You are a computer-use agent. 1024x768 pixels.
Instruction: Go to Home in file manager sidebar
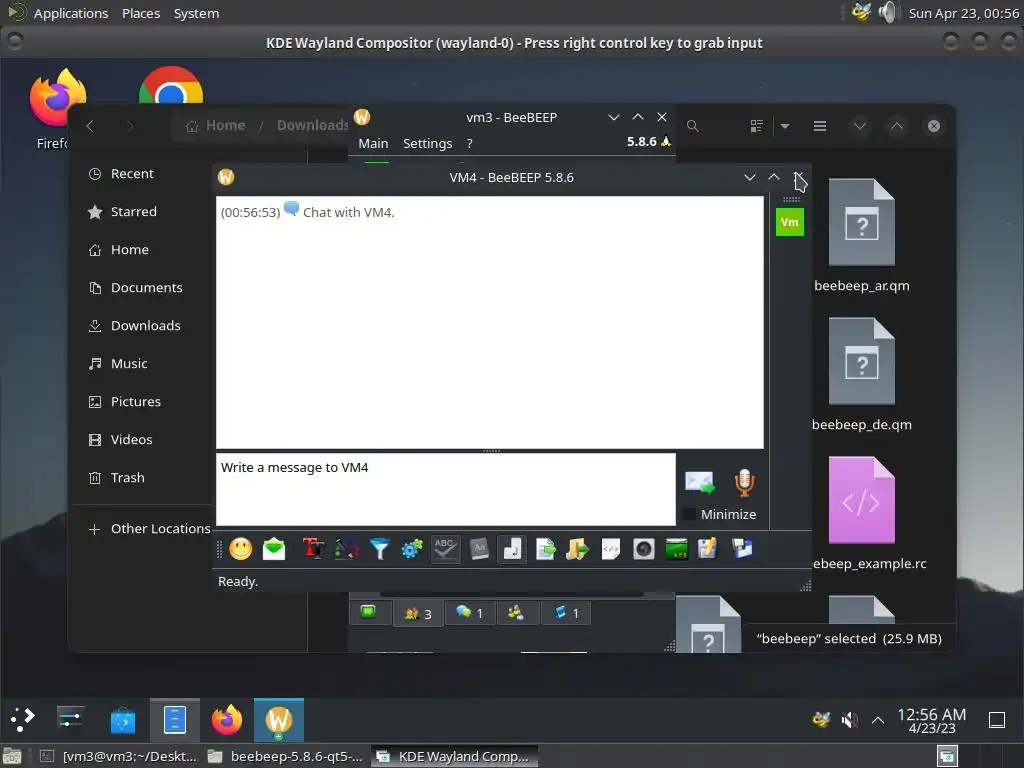tap(129, 249)
